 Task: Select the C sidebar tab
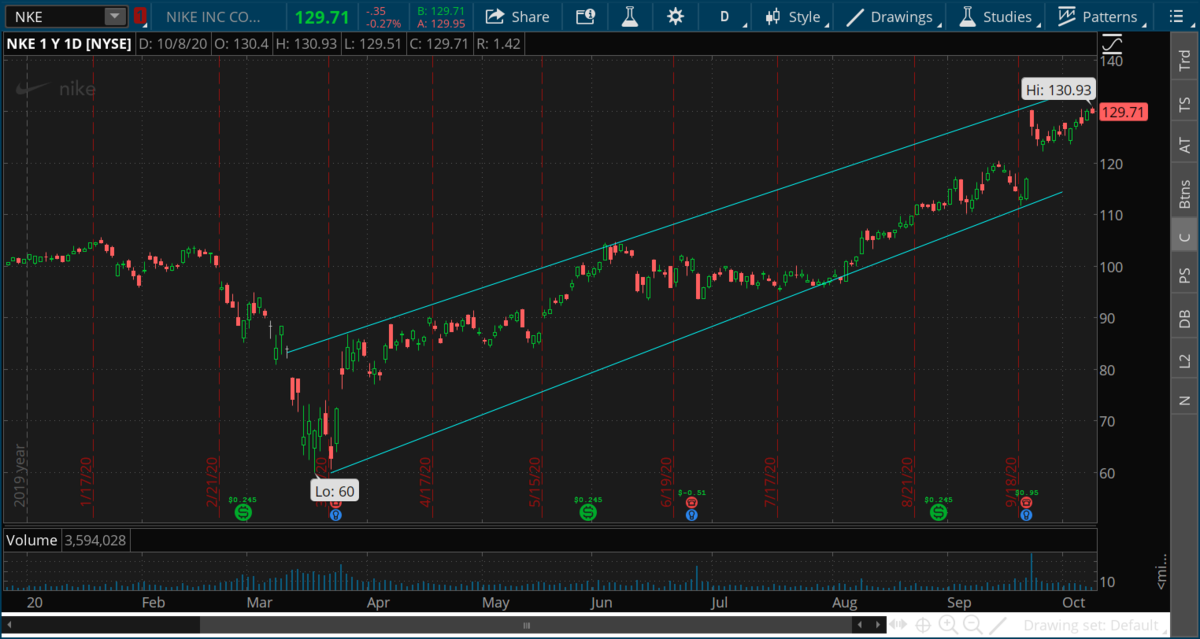pyautogui.click(x=1185, y=237)
